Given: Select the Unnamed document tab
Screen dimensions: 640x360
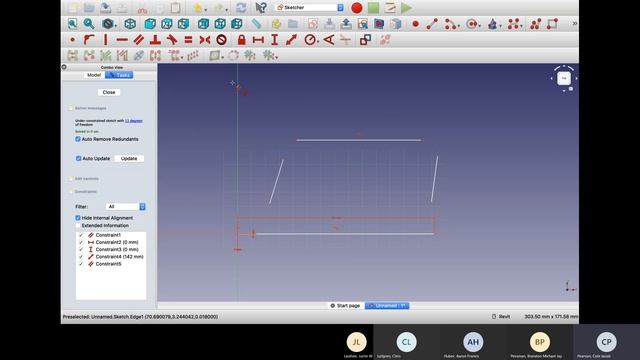Looking at the screenshot, I should [x=387, y=306].
